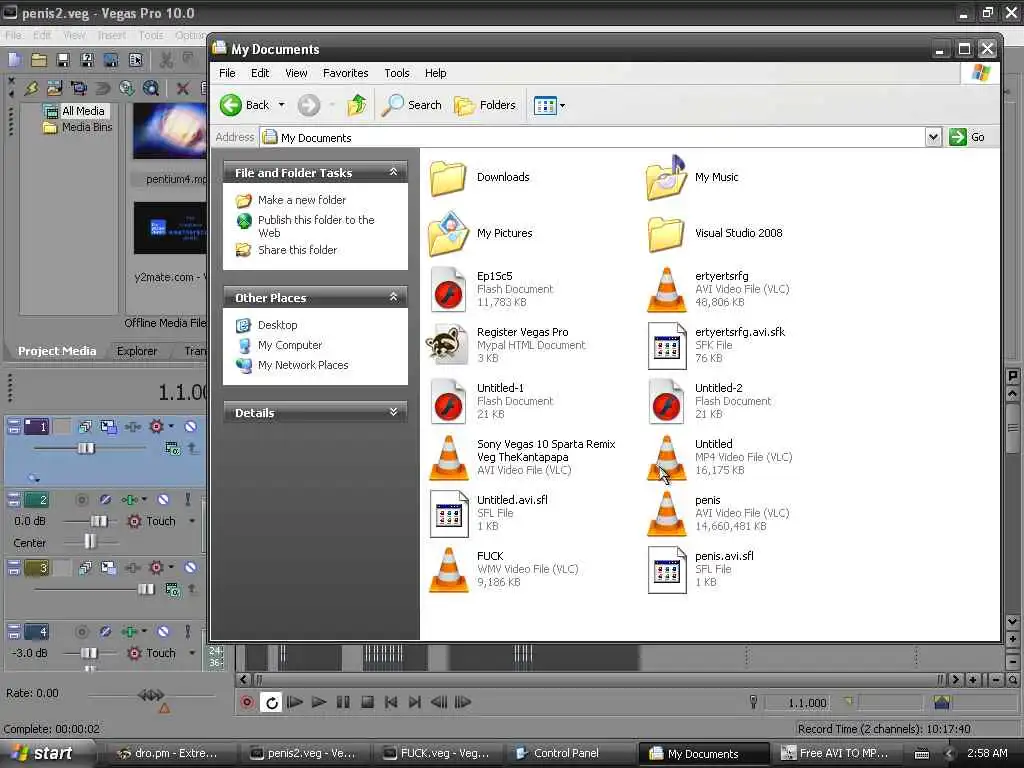
Task: Open the Favorites menu
Action: coord(345,73)
